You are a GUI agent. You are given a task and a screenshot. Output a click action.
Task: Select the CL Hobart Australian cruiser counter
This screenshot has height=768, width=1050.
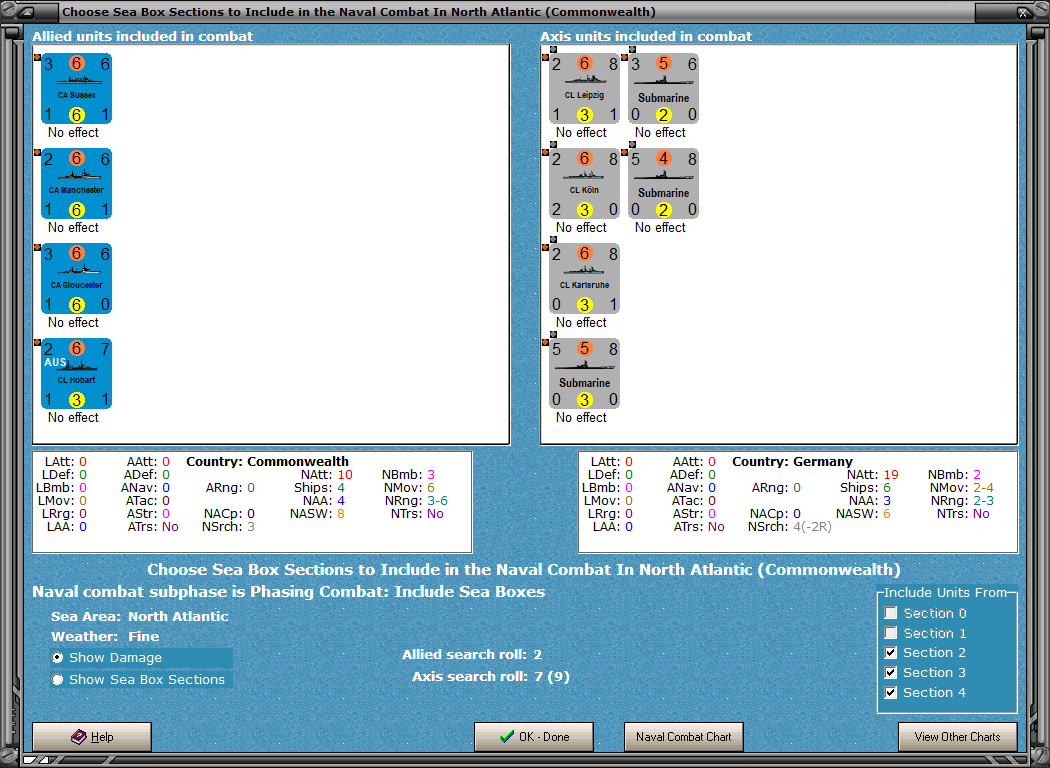[x=76, y=374]
